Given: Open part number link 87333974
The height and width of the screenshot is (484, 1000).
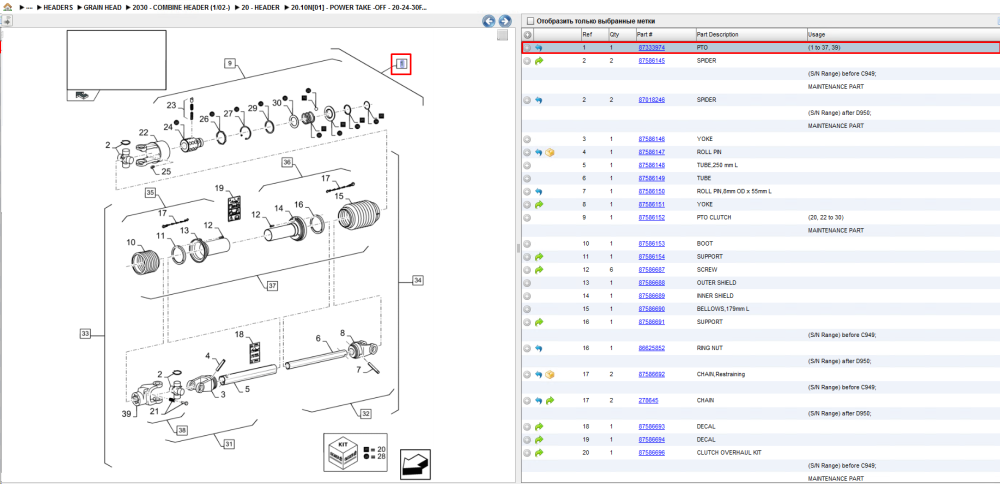Looking at the screenshot, I should 652,48.
